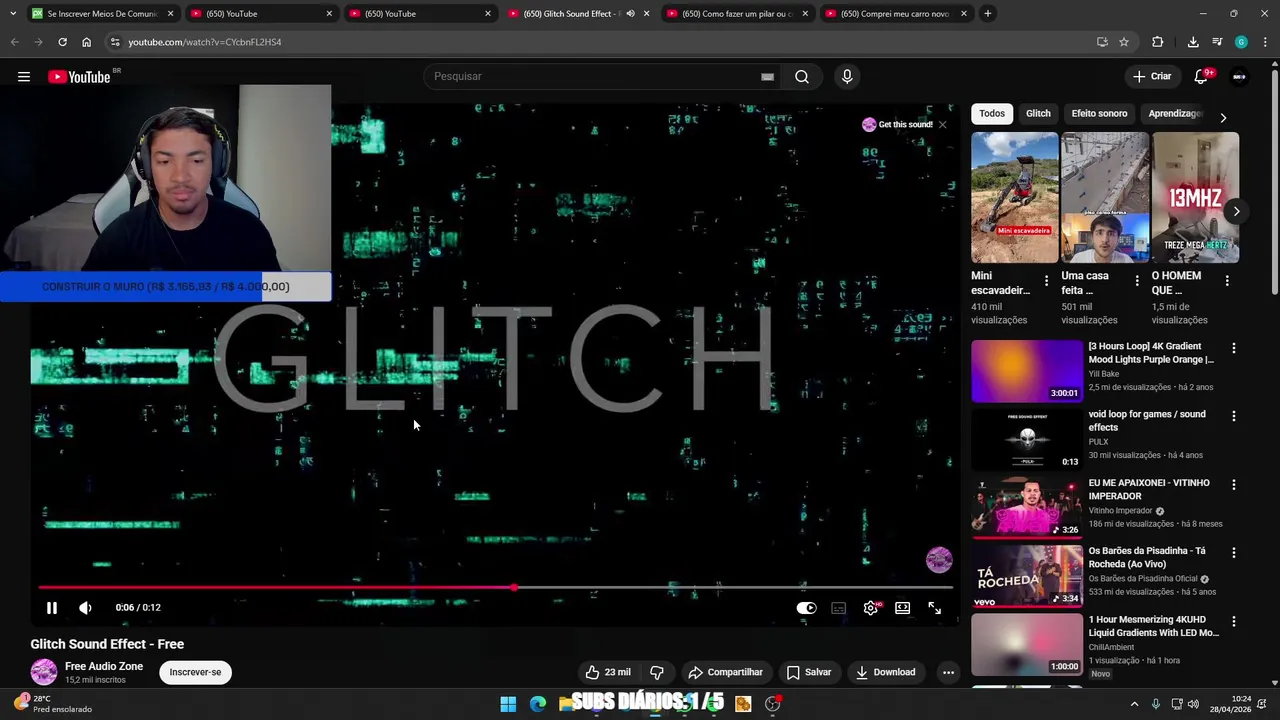Click the Pesquisar search field
This screenshot has width=1280, height=720.
(600, 77)
